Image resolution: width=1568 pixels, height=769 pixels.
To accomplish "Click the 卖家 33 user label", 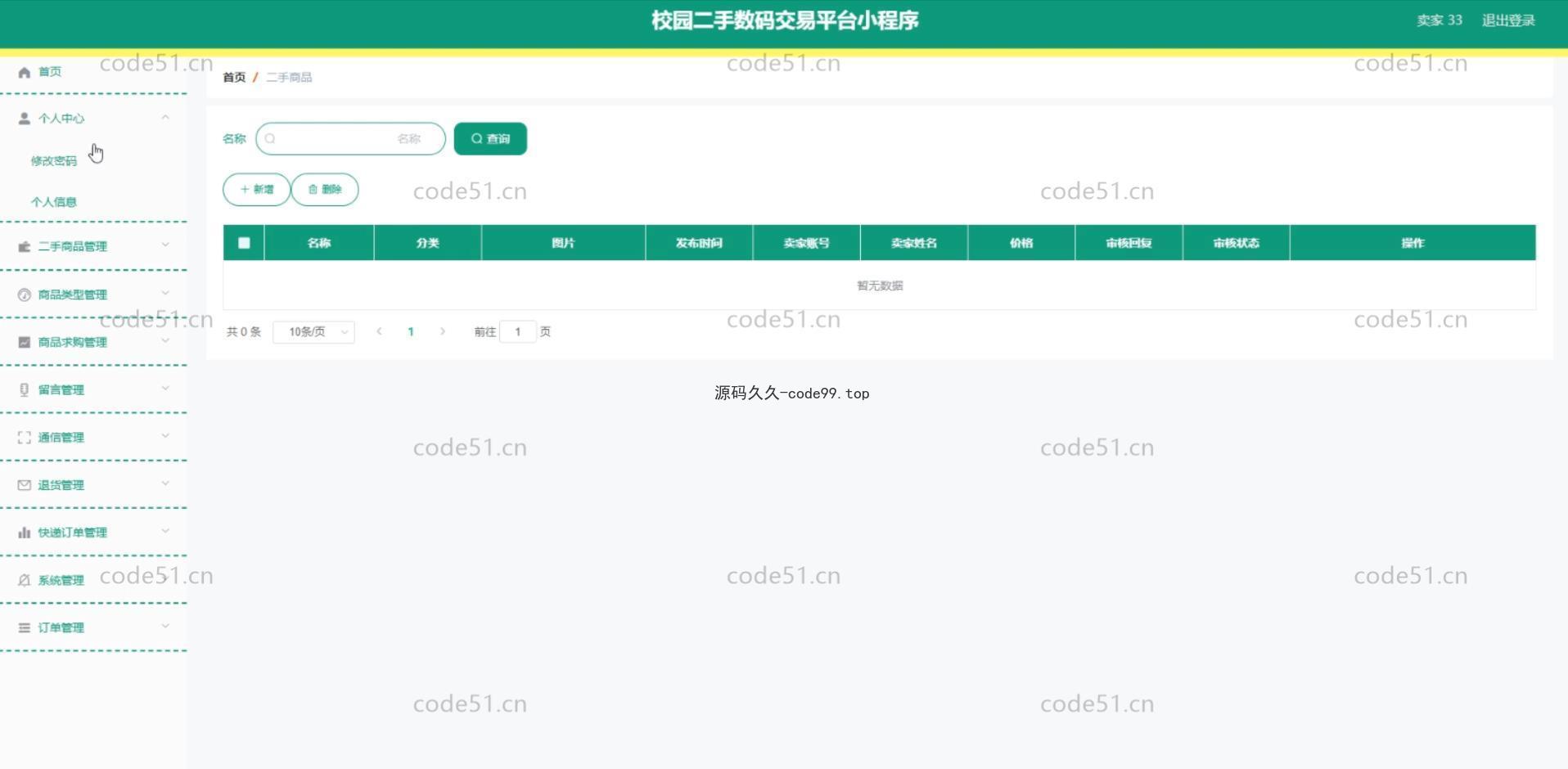I will (1440, 20).
